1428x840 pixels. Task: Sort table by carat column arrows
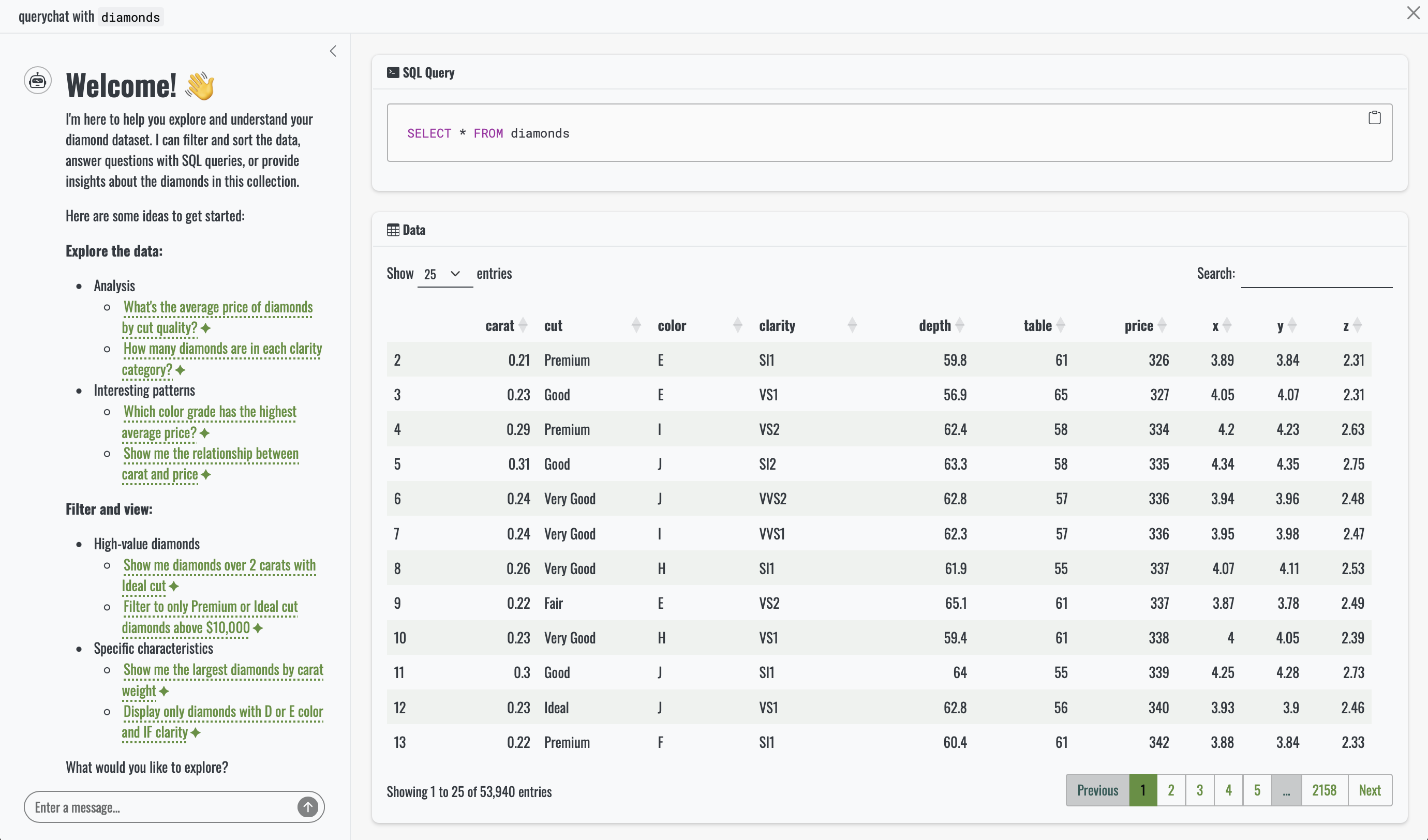[523, 326]
